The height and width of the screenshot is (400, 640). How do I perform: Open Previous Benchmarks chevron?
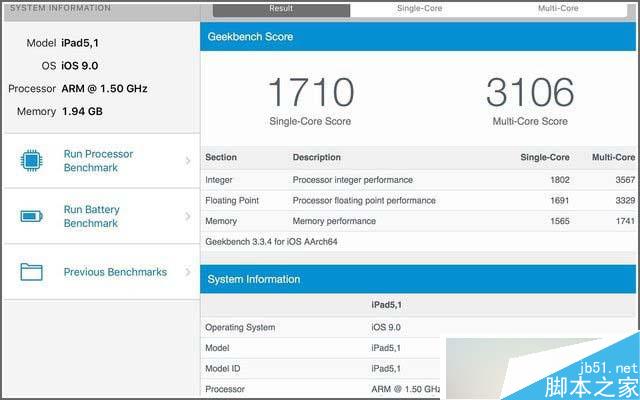[x=188, y=272]
